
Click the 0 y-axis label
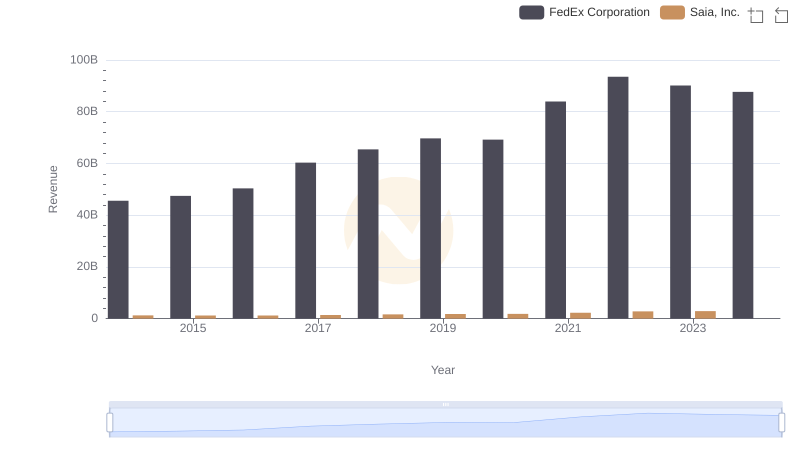pyautogui.click(x=94, y=318)
